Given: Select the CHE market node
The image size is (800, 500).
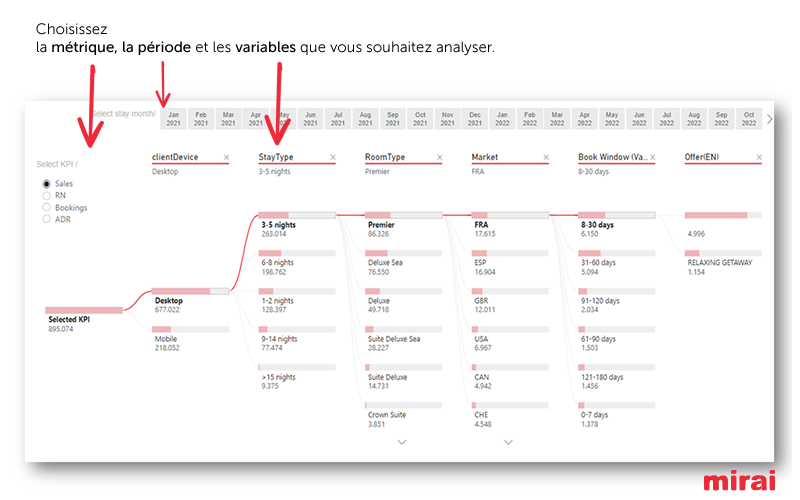Looking at the screenshot, I should point(510,405).
